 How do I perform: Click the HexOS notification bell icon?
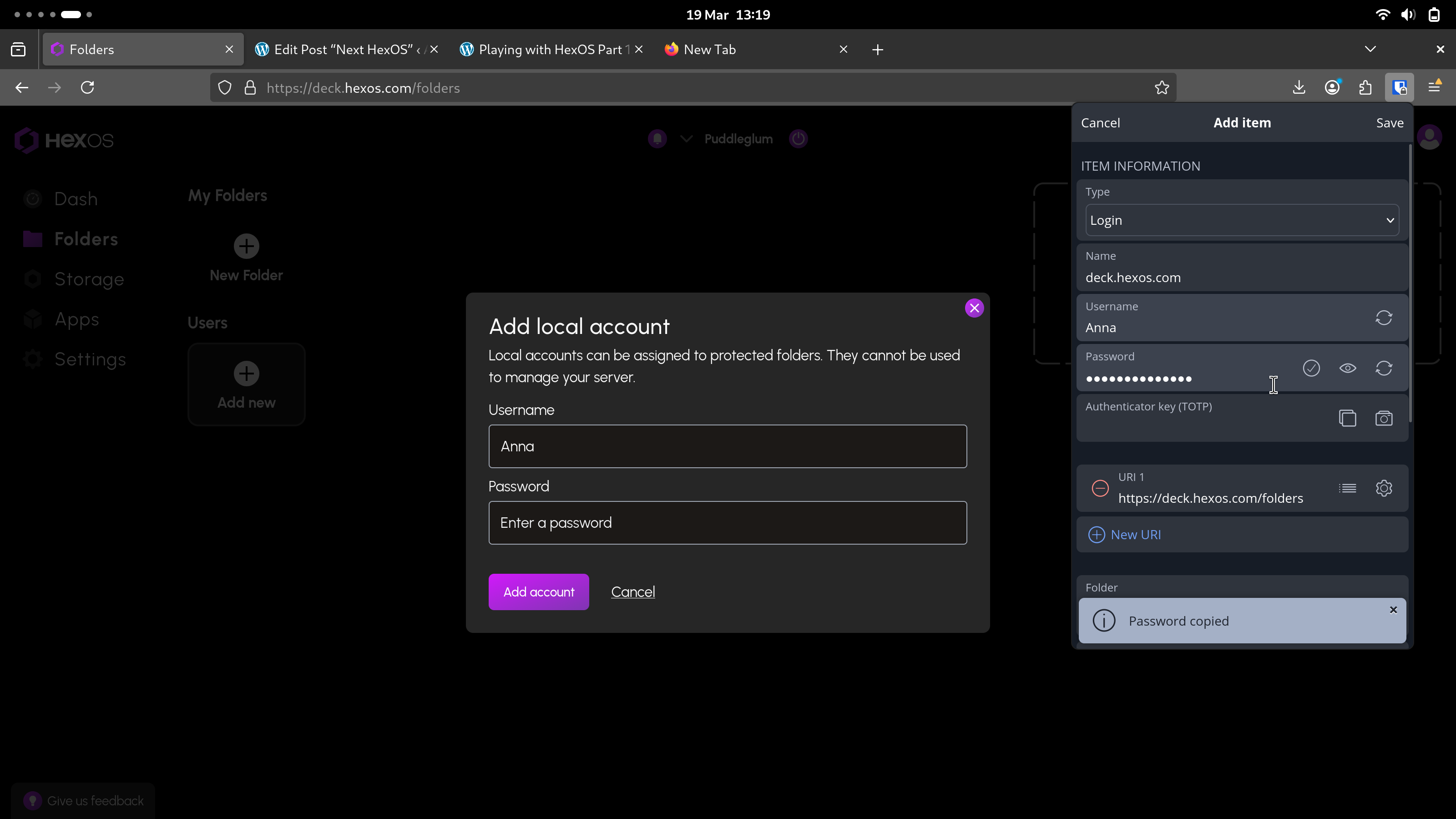657,138
